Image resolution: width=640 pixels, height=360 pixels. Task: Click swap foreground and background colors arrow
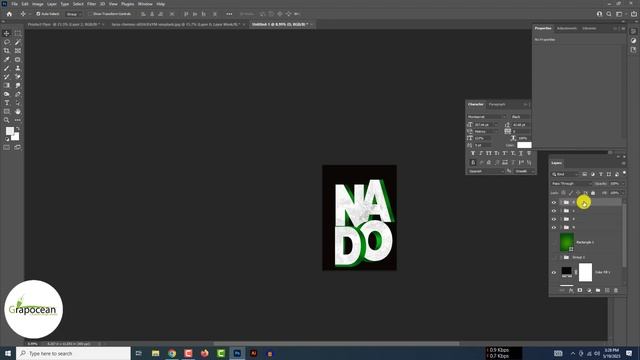point(18,129)
